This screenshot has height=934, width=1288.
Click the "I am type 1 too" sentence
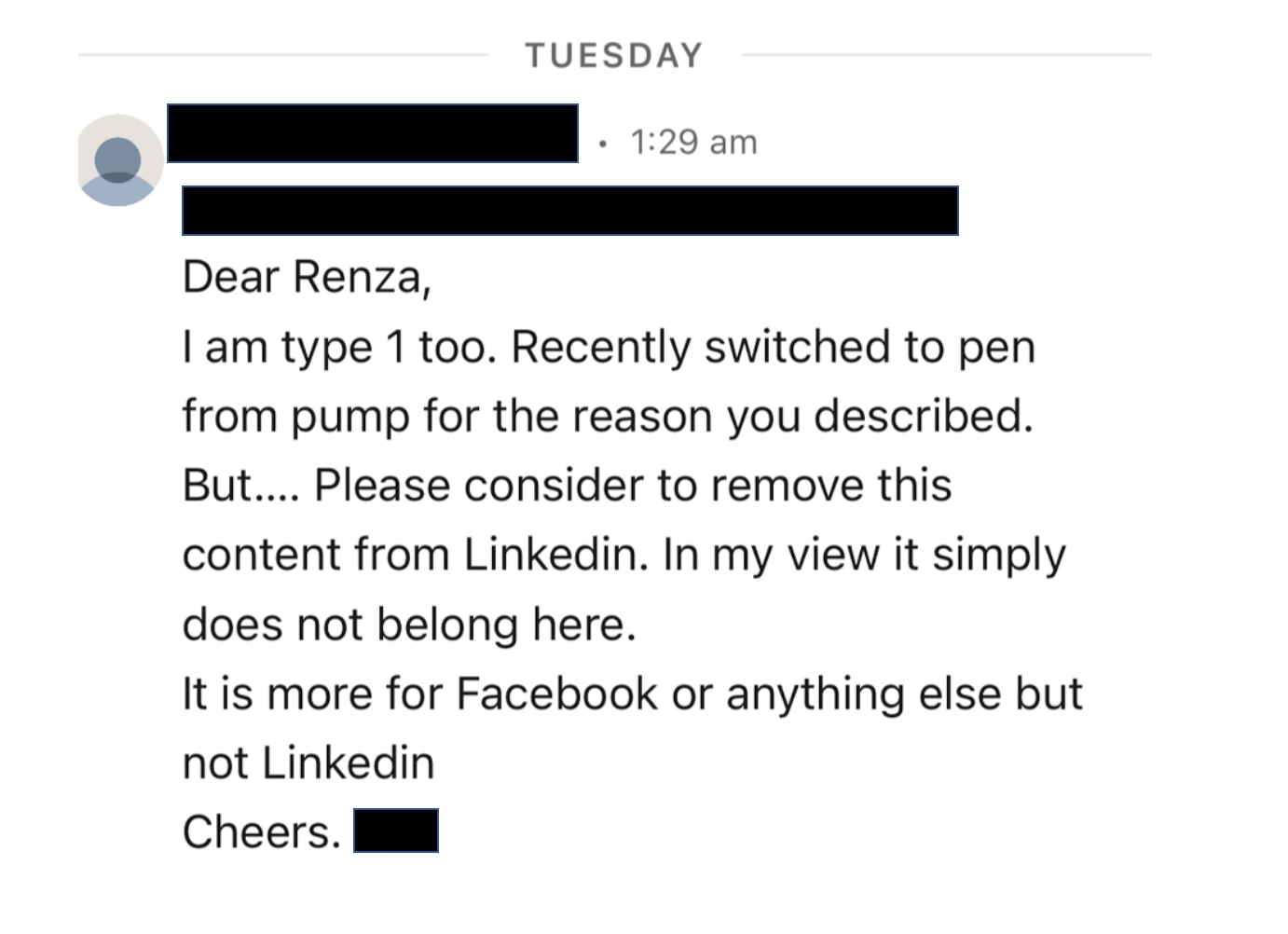[339, 347]
